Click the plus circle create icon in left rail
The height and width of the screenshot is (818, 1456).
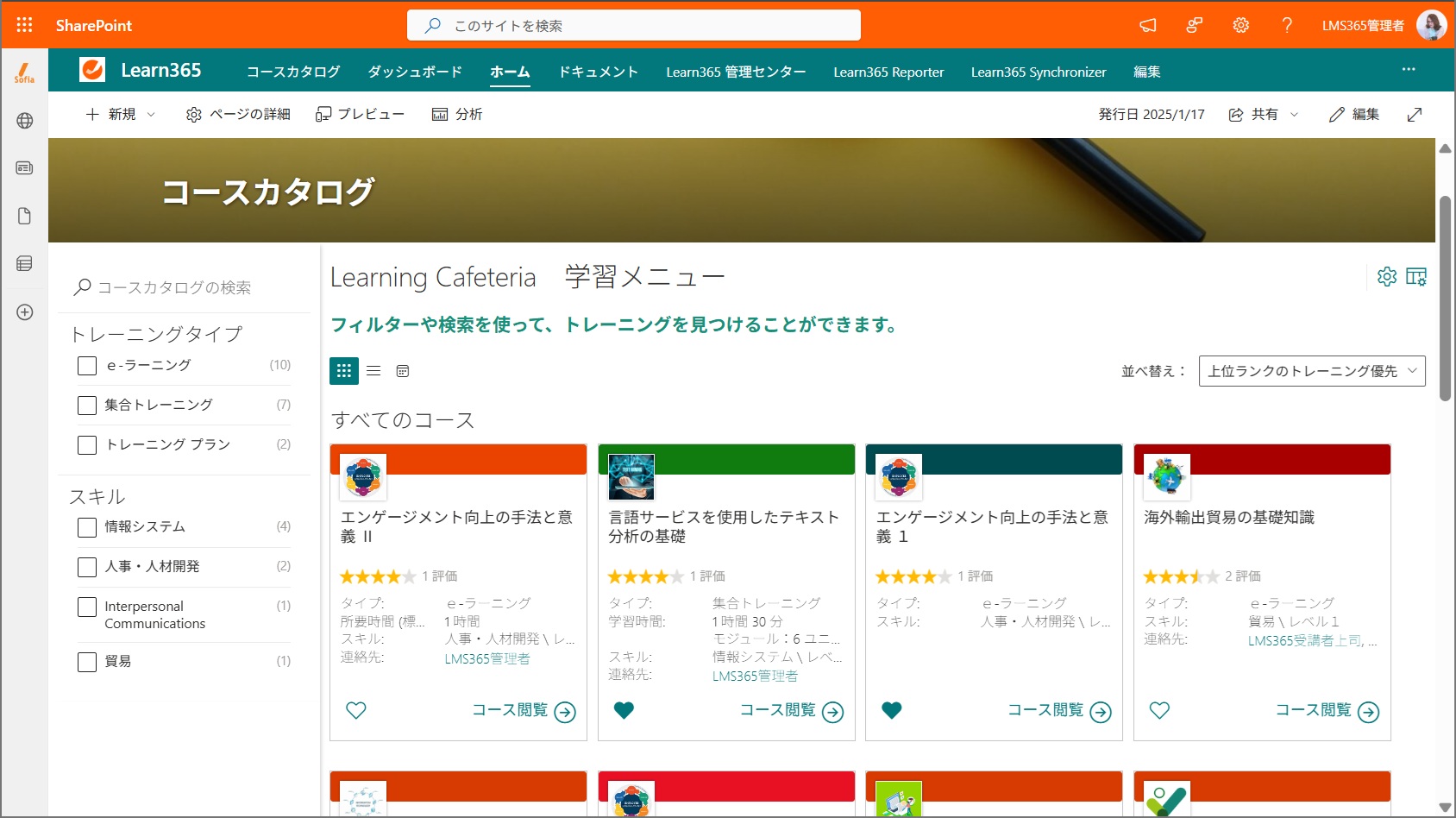tap(25, 312)
